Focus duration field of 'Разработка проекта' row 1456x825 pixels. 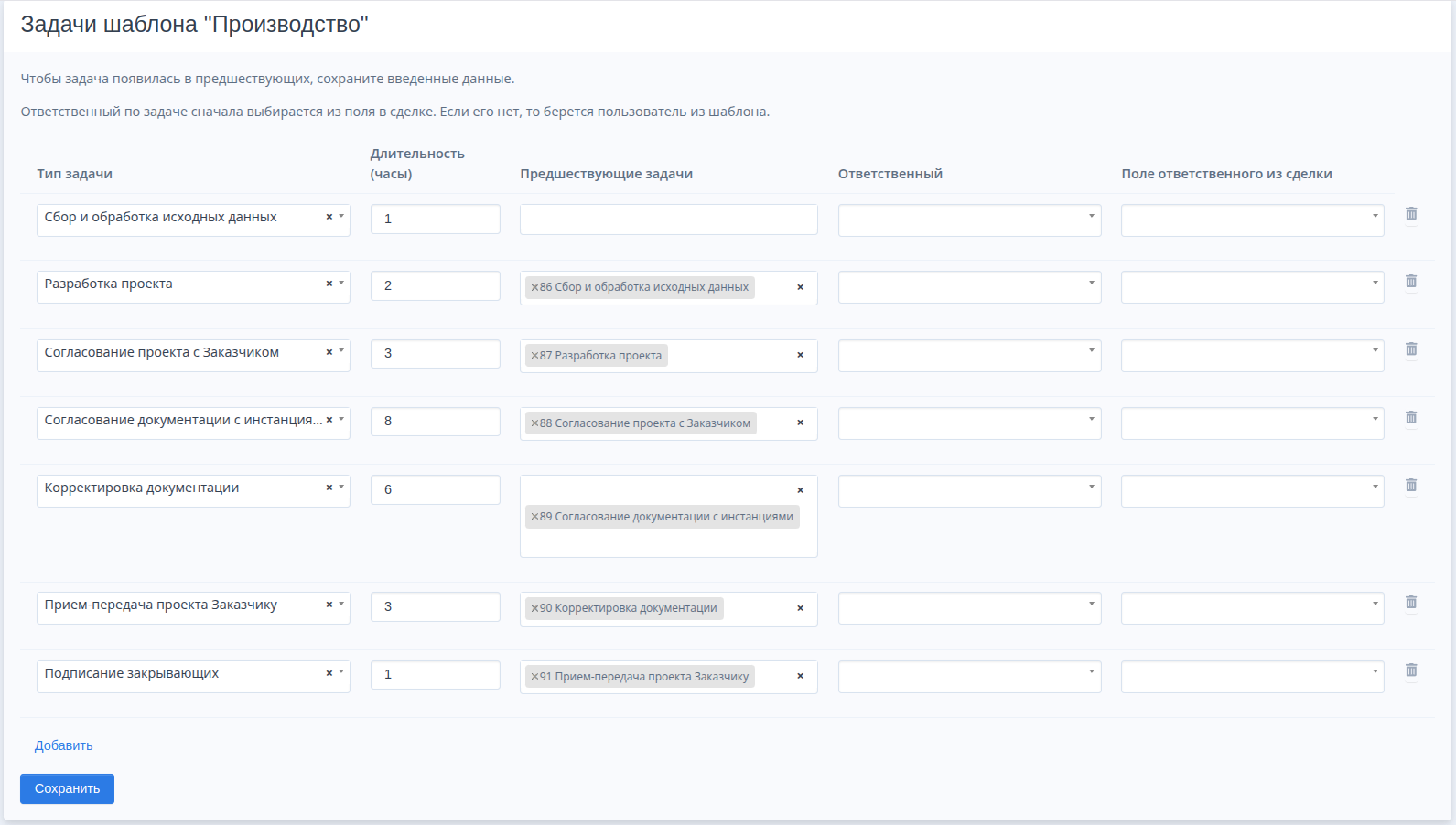tap(436, 285)
